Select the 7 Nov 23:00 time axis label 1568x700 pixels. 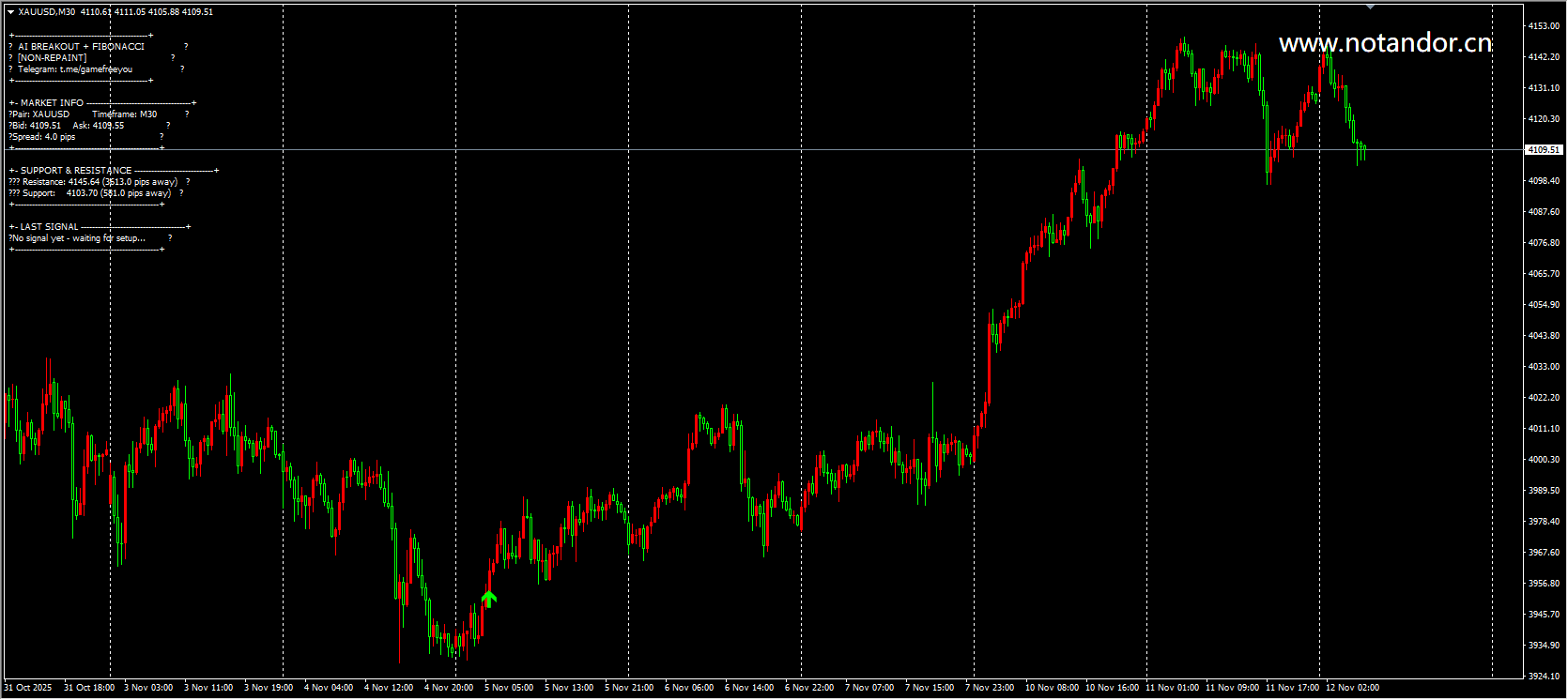990,688
